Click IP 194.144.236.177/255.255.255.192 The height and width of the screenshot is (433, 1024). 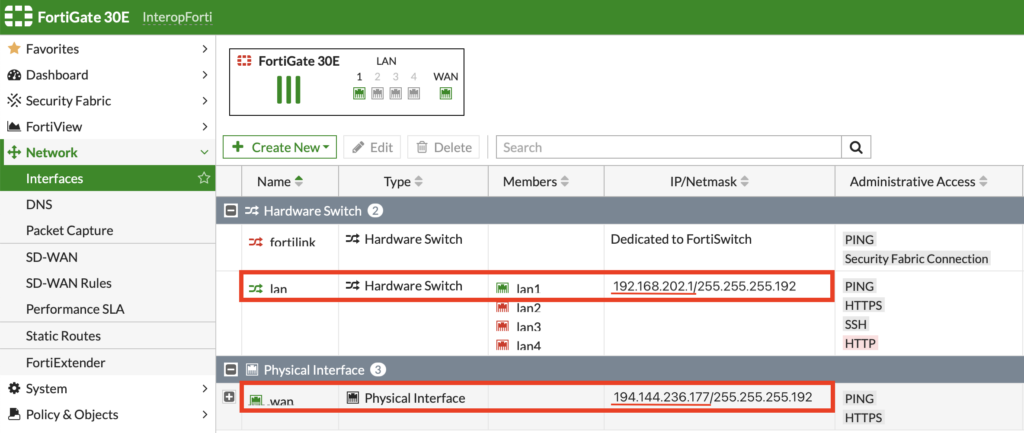(x=712, y=397)
